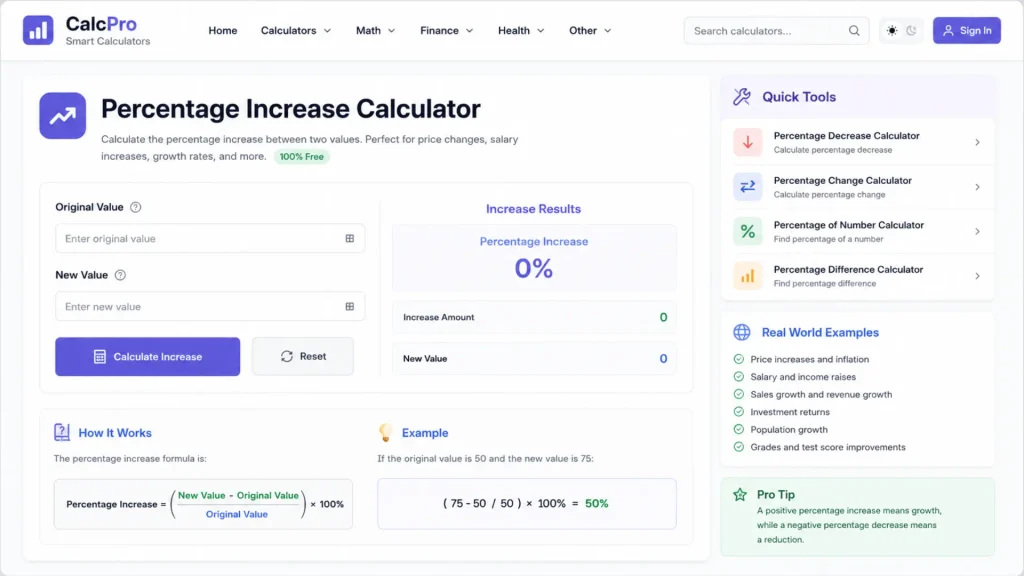Viewport: 1024px width, 576px height.
Task: Click keypad icon in Original Value field
Action: click(349, 238)
